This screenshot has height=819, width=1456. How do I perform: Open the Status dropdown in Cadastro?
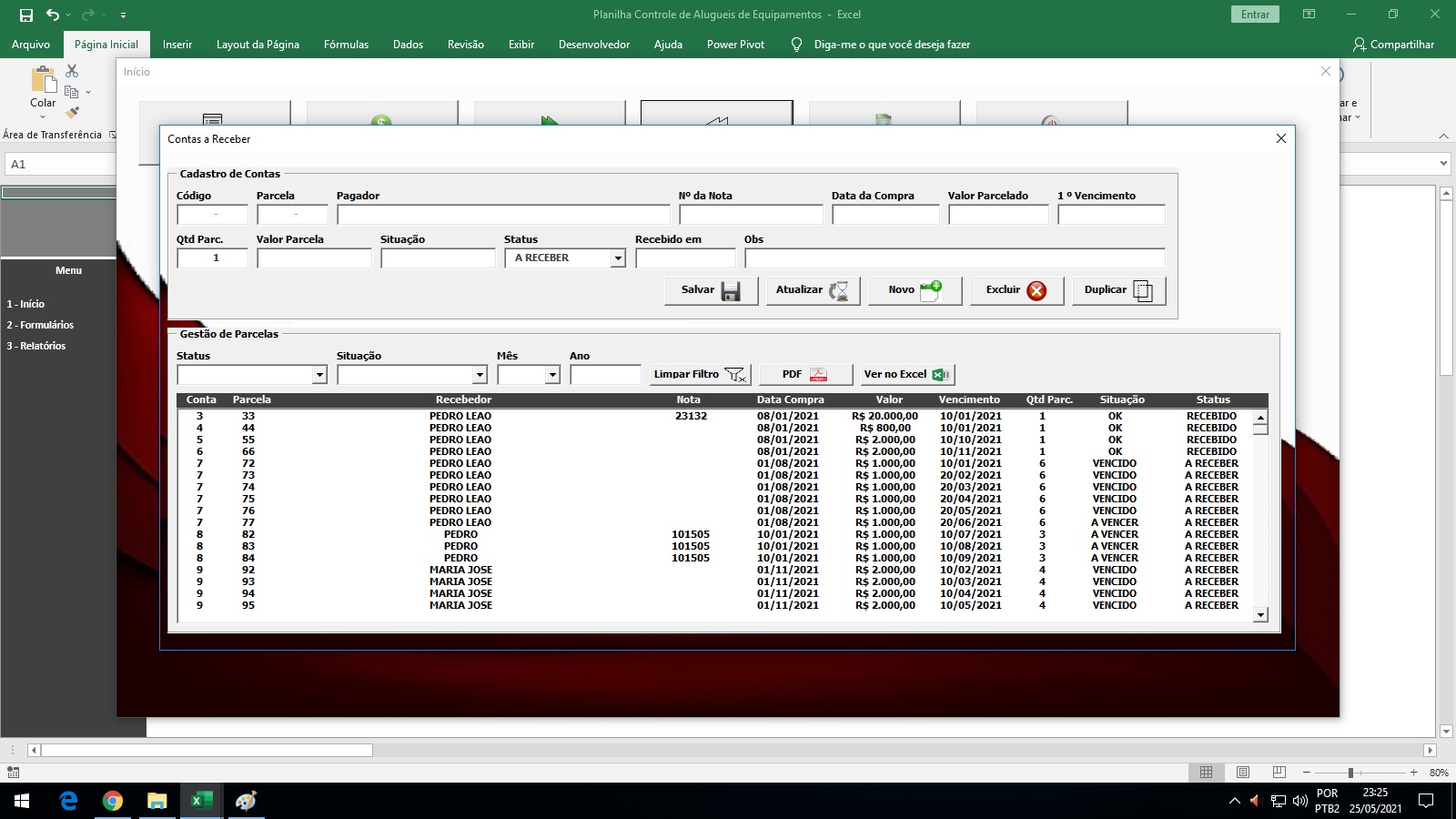coord(618,258)
